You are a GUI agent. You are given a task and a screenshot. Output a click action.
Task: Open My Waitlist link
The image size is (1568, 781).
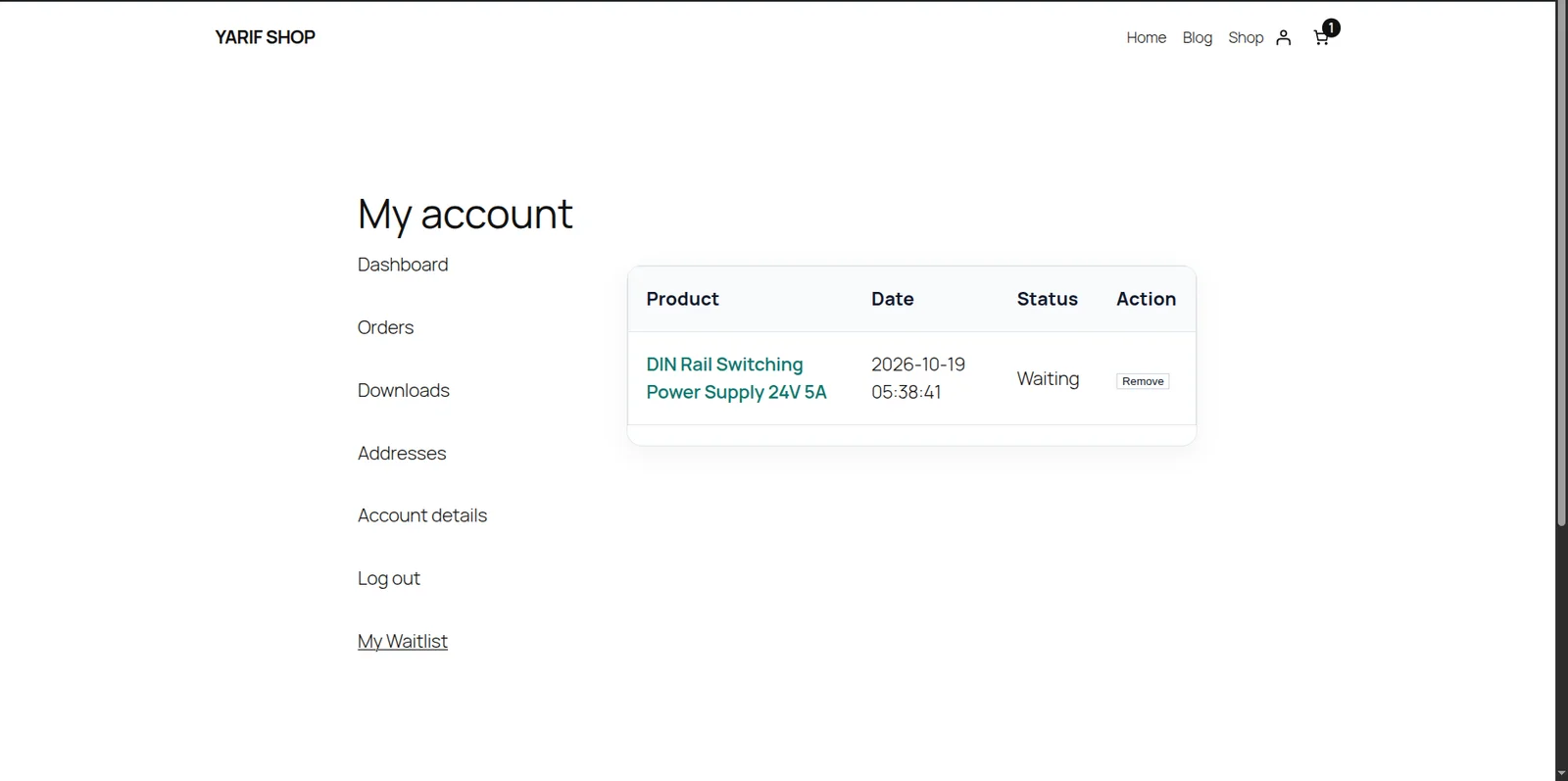coord(403,641)
